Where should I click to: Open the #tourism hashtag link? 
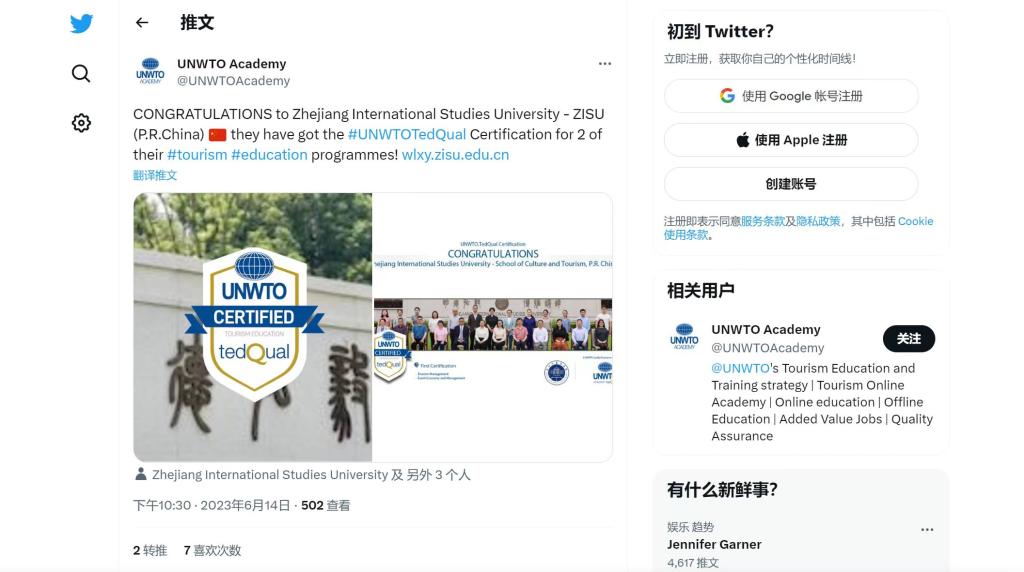(x=197, y=155)
